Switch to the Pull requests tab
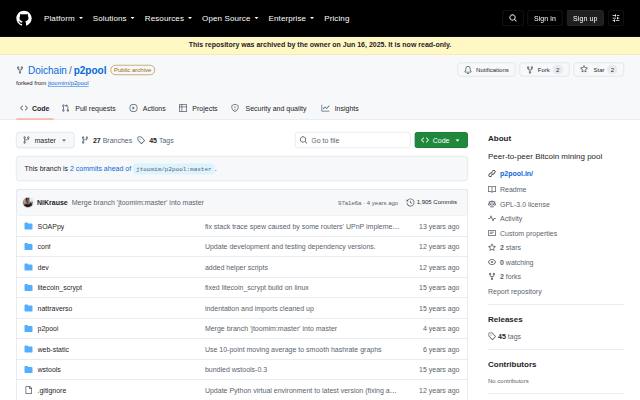Screen dimensions: 640x400 point(89,109)
